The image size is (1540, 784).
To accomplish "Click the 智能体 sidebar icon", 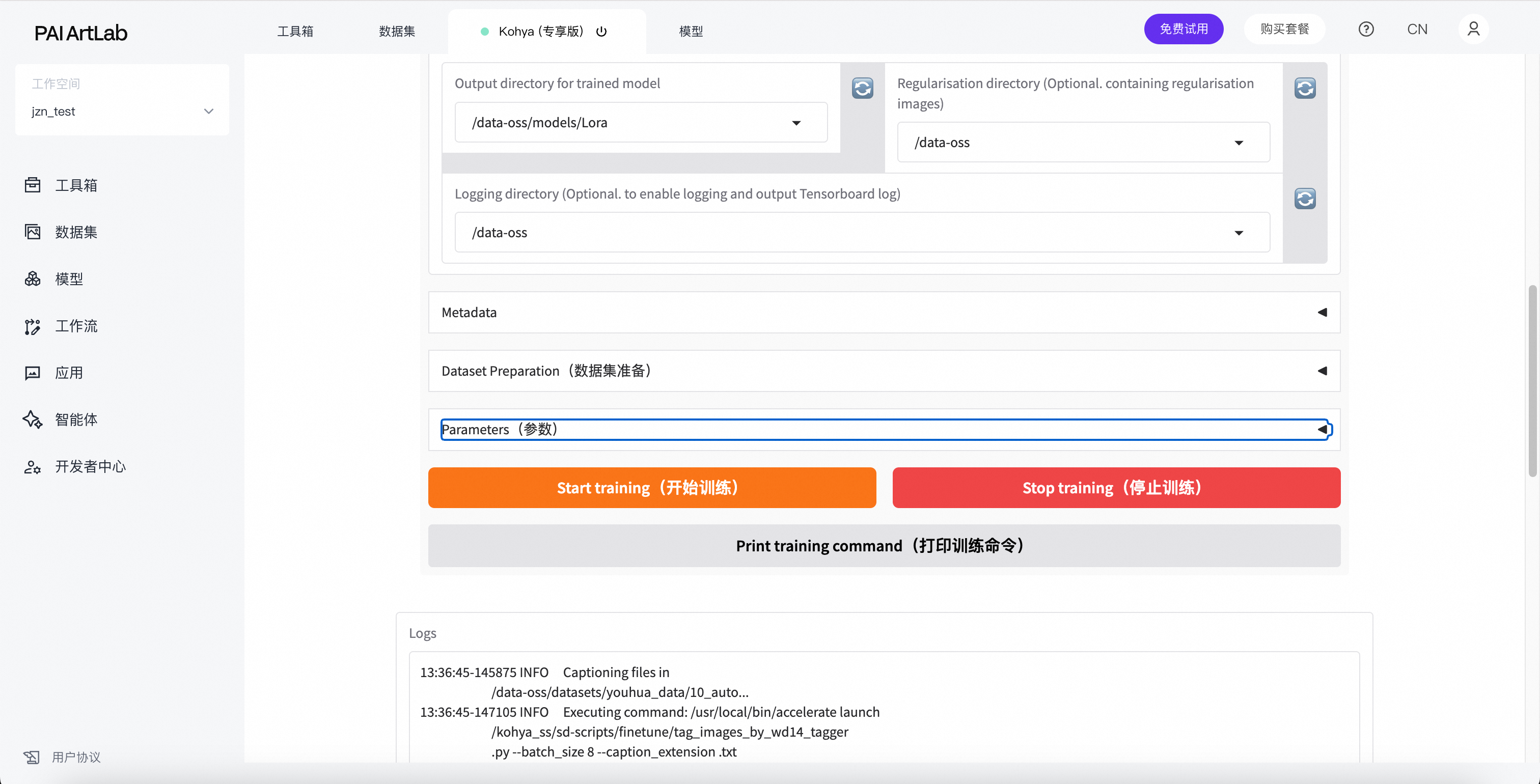I will point(32,419).
